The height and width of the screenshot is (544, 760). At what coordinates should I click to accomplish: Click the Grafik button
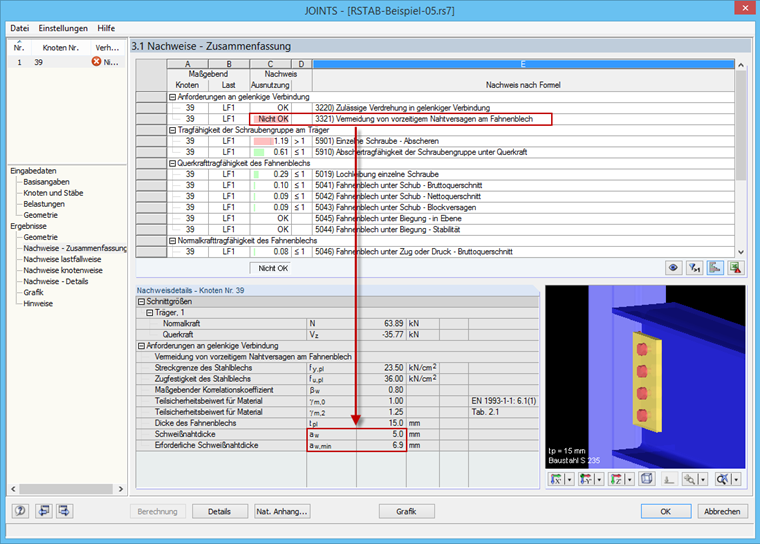click(406, 511)
